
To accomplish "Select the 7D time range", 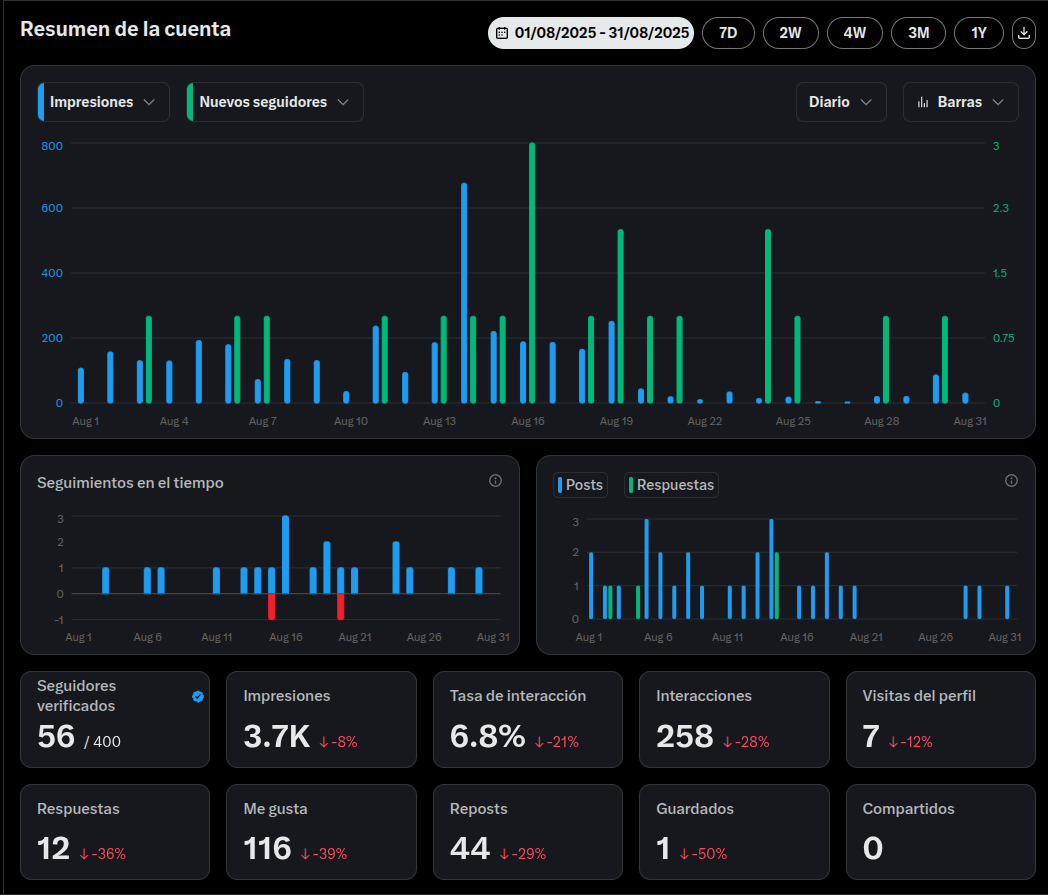I will [728, 33].
